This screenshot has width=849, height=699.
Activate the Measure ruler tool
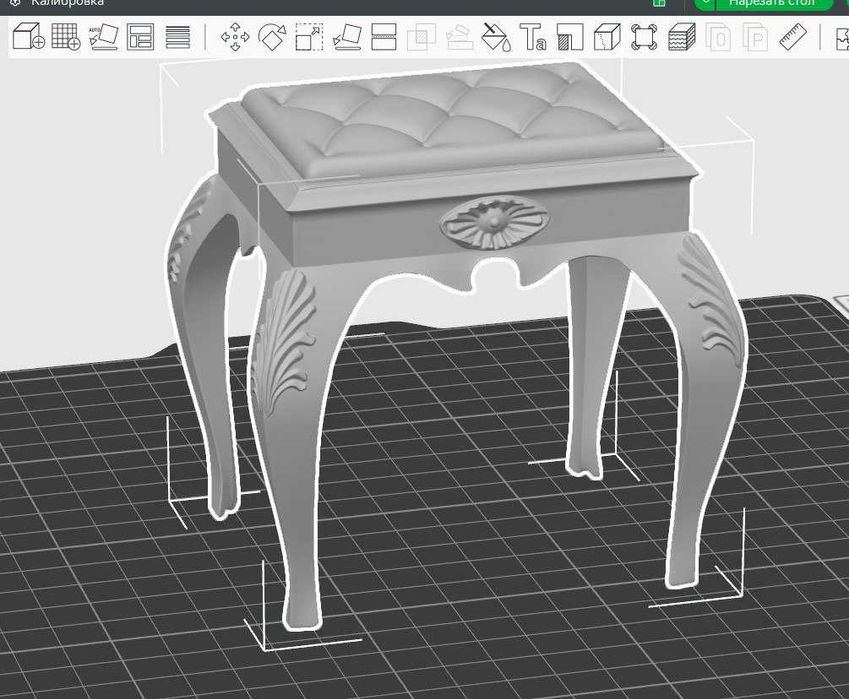point(793,37)
